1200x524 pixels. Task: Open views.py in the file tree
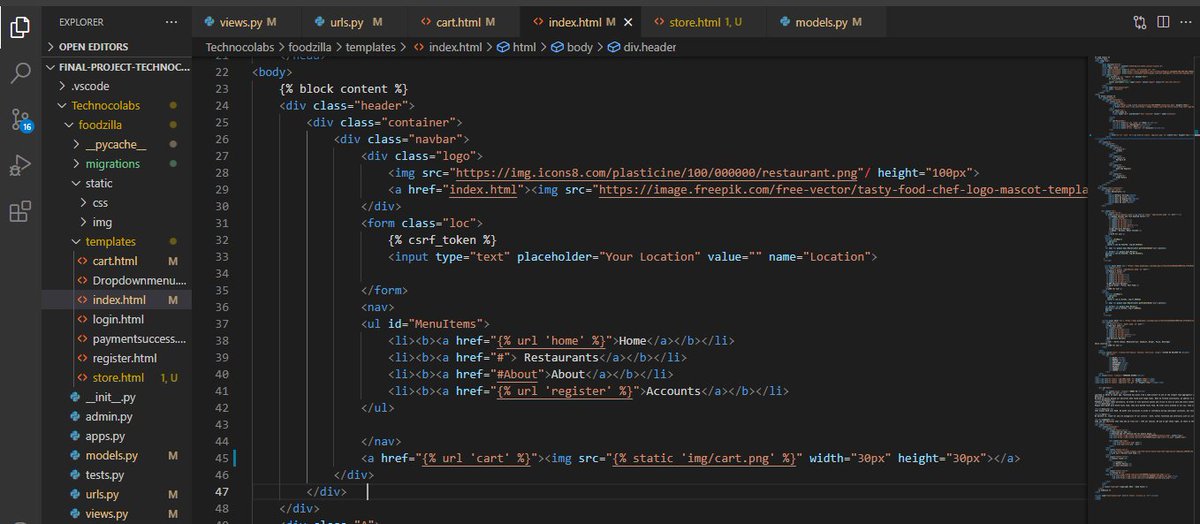pos(117,514)
